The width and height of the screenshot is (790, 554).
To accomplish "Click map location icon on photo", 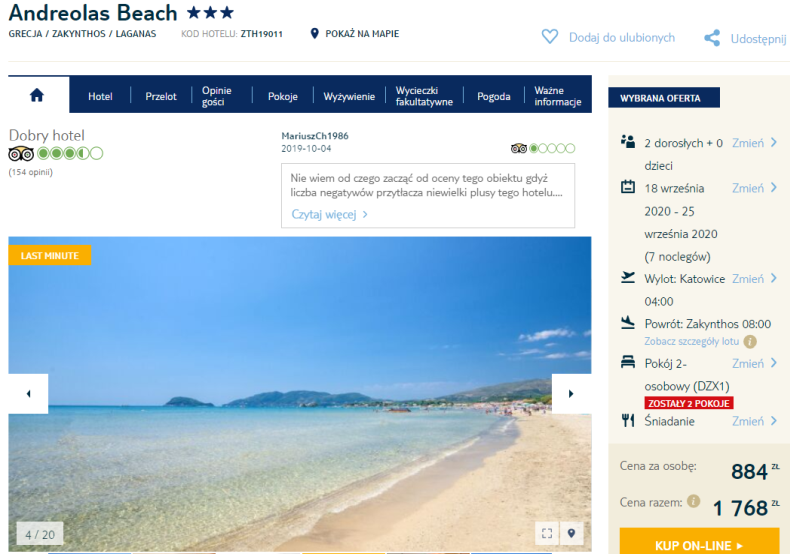I will [x=572, y=533].
